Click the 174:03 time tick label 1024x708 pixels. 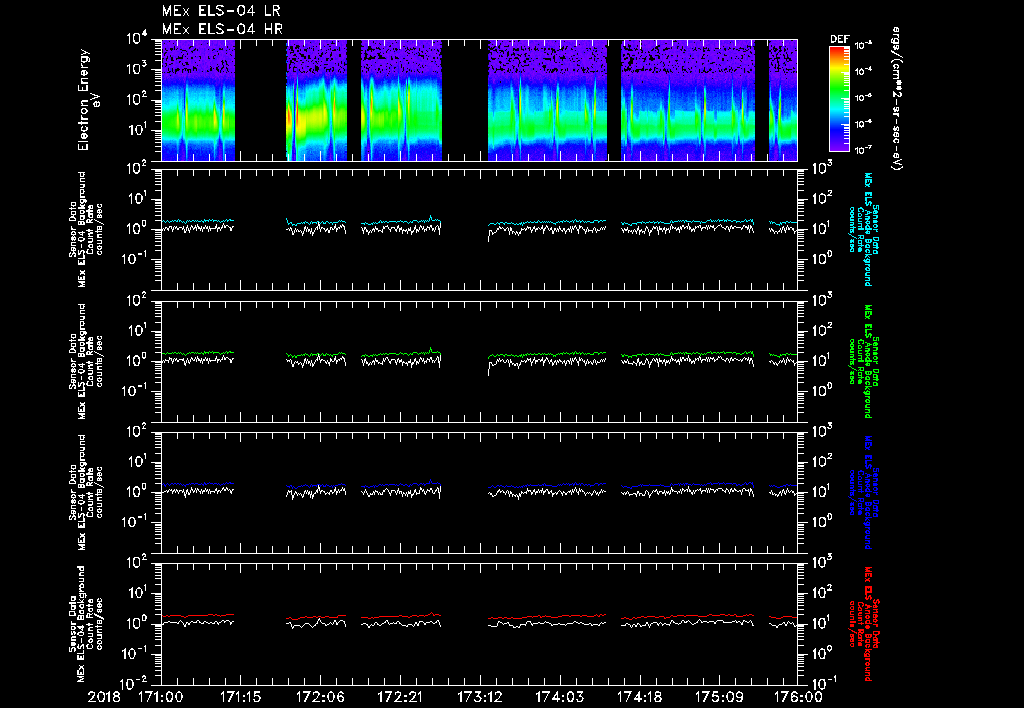point(560,696)
